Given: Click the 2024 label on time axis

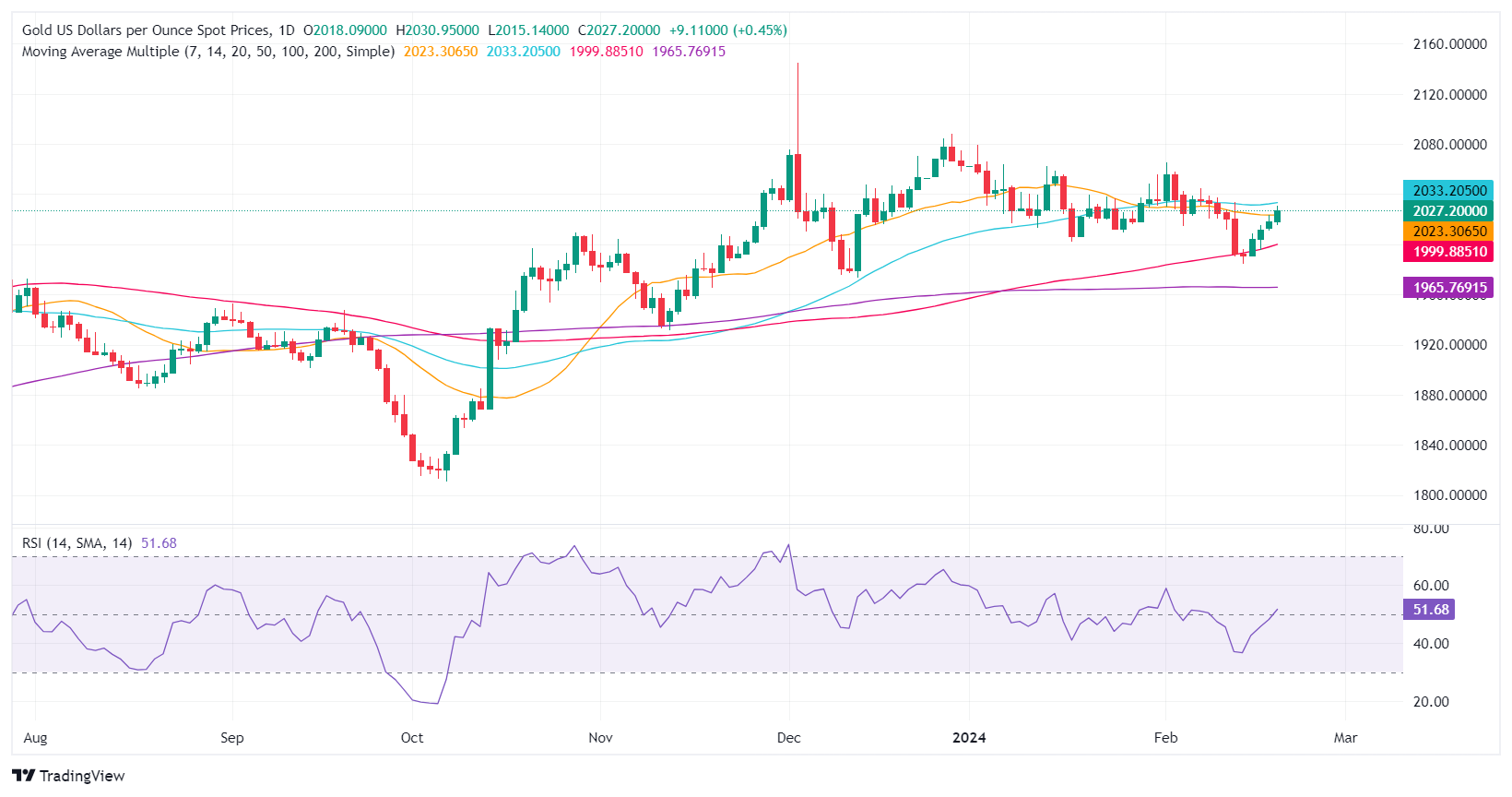Looking at the screenshot, I should (969, 738).
